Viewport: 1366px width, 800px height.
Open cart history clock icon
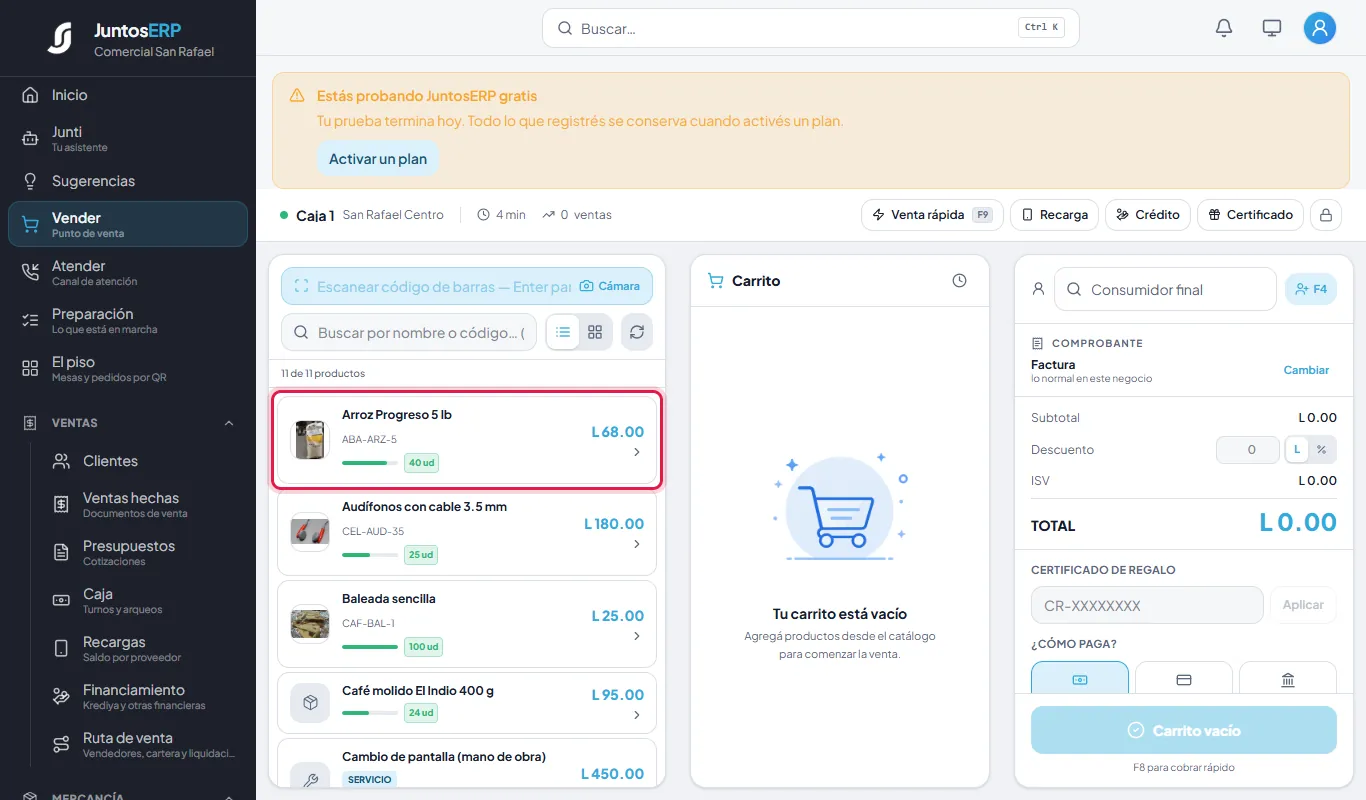click(x=960, y=281)
